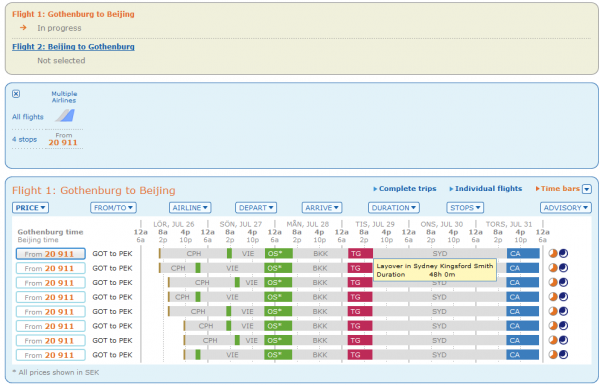Click the blue moon advisory icon in the first flight row
This screenshot has height=385, width=600.
563,253
